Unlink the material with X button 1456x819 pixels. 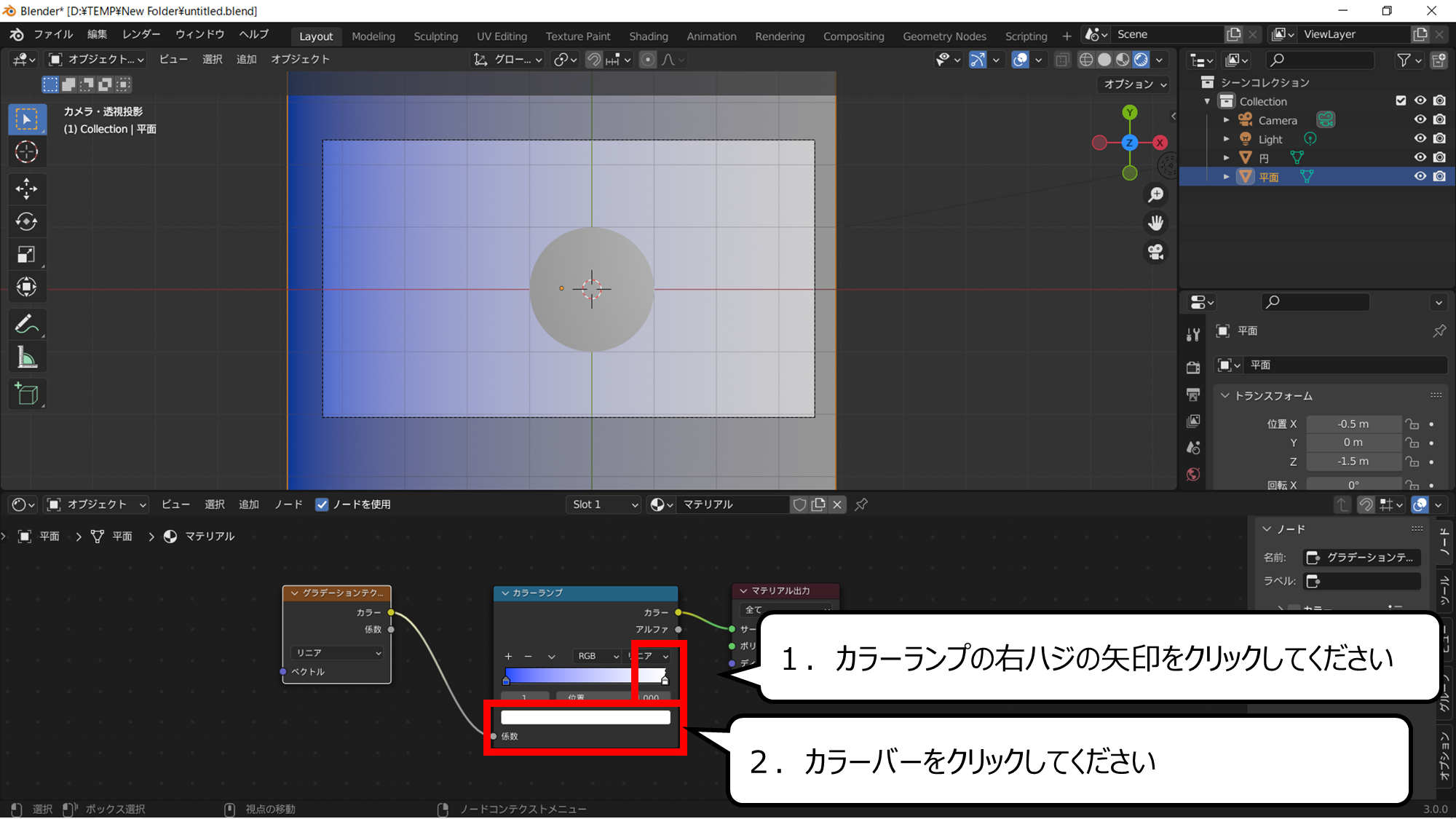(x=837, y=505)
